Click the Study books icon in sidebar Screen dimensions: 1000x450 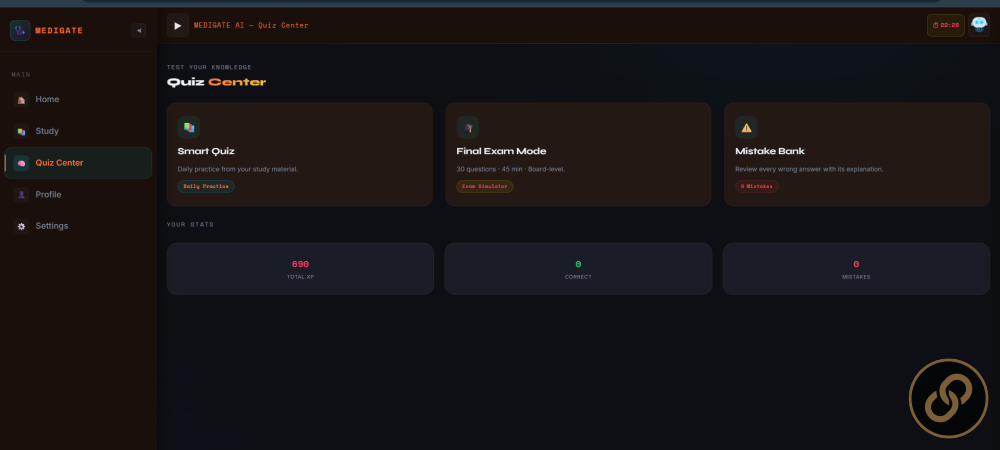tap(21, 131)
